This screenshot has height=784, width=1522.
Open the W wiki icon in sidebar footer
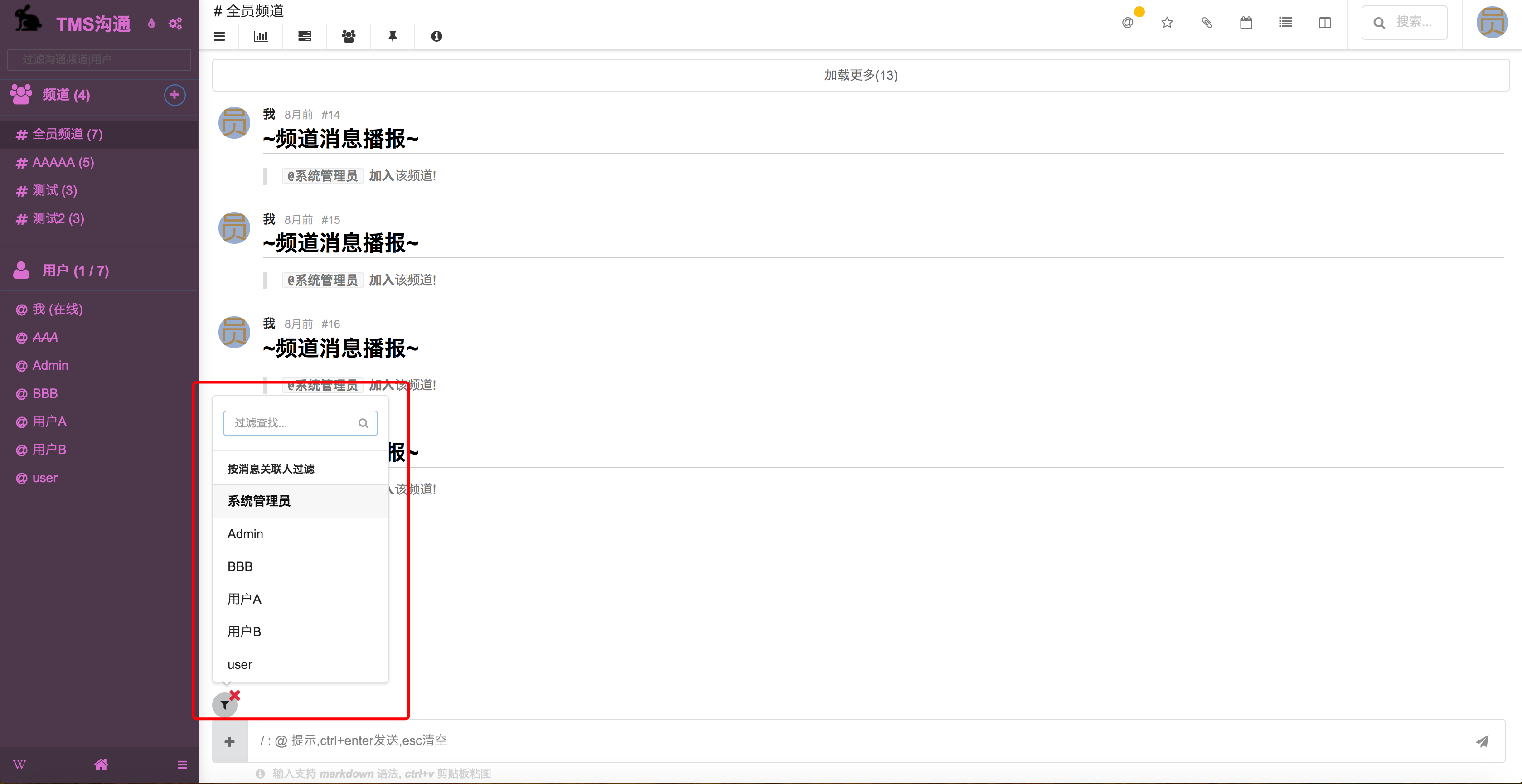19,765
